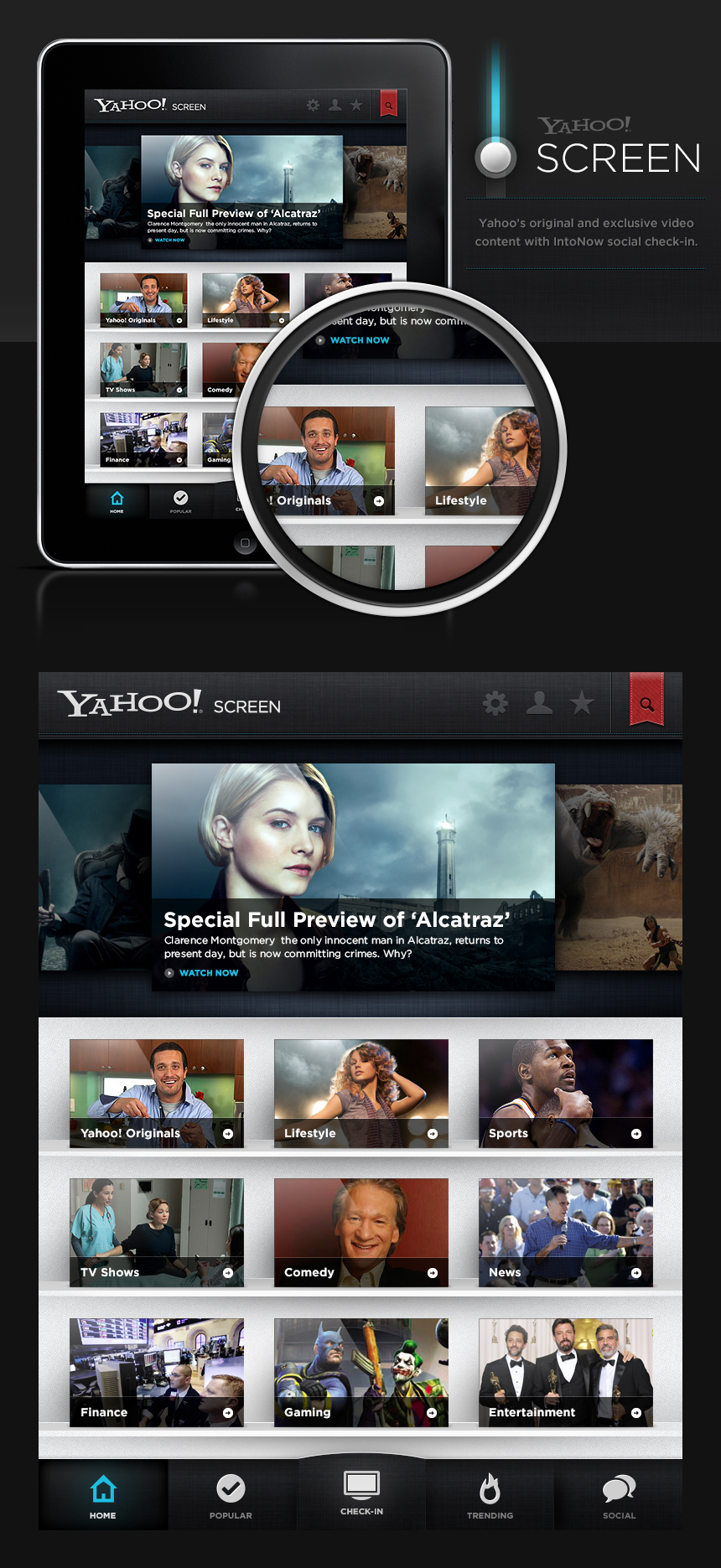Screen dimensions: 721x1568
Task: Click the user icon in the iPad mockup header
Action: pyautogui.click(x=335, y=105)
